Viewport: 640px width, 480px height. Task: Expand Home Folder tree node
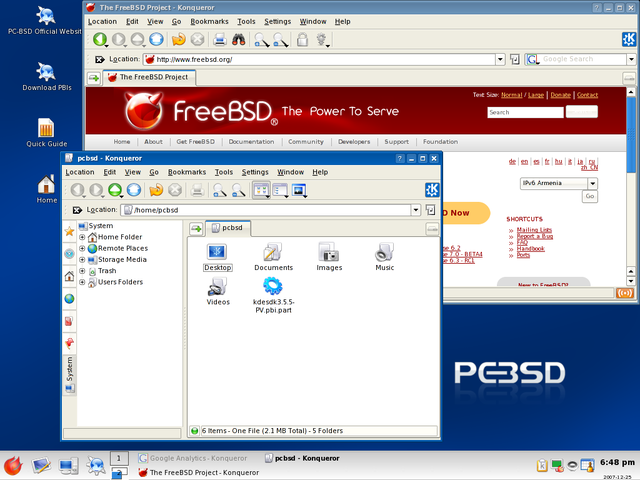pos(82,237)
